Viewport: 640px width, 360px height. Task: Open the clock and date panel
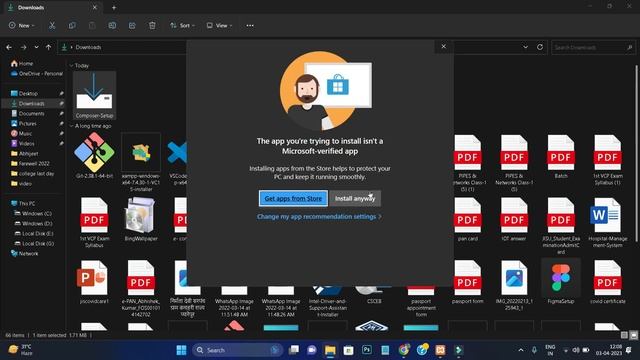click(609, 350)
